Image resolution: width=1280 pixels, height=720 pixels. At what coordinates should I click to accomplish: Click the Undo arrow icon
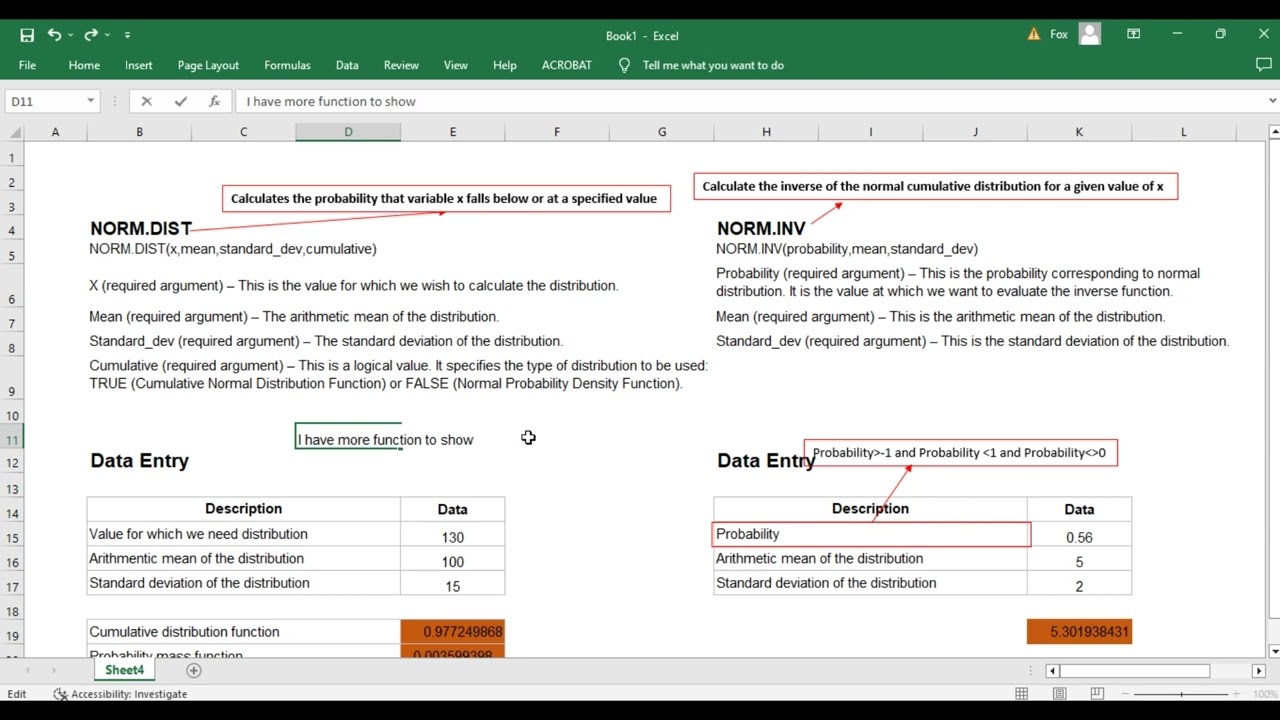pyautogui.click(x=54, y=35)
